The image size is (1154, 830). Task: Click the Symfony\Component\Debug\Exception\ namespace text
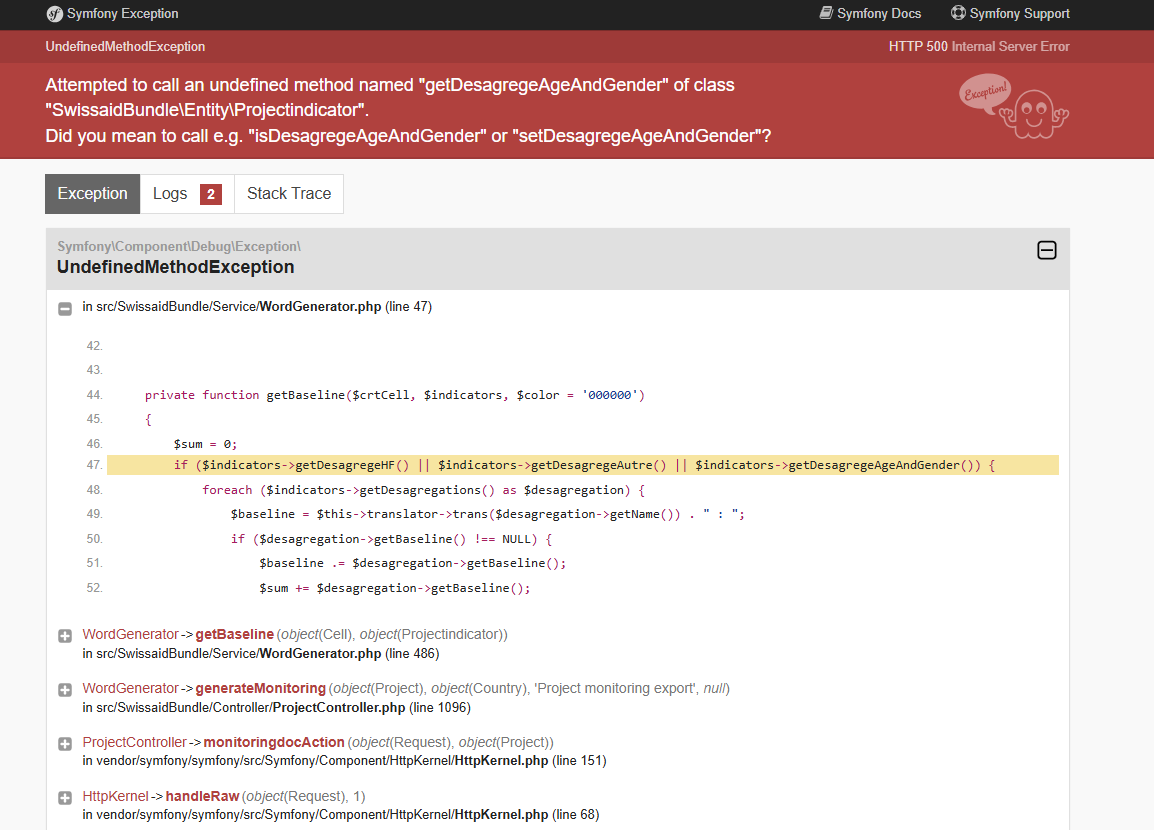(179, 246)
